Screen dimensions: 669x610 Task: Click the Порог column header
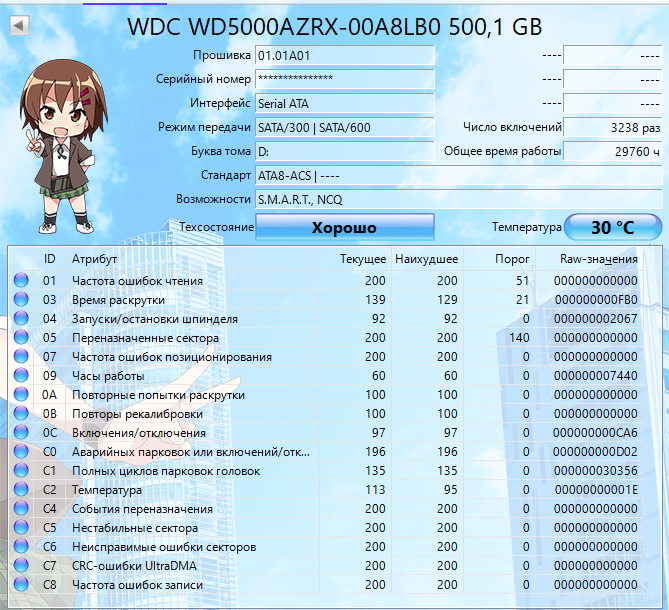tap(499, 259)
